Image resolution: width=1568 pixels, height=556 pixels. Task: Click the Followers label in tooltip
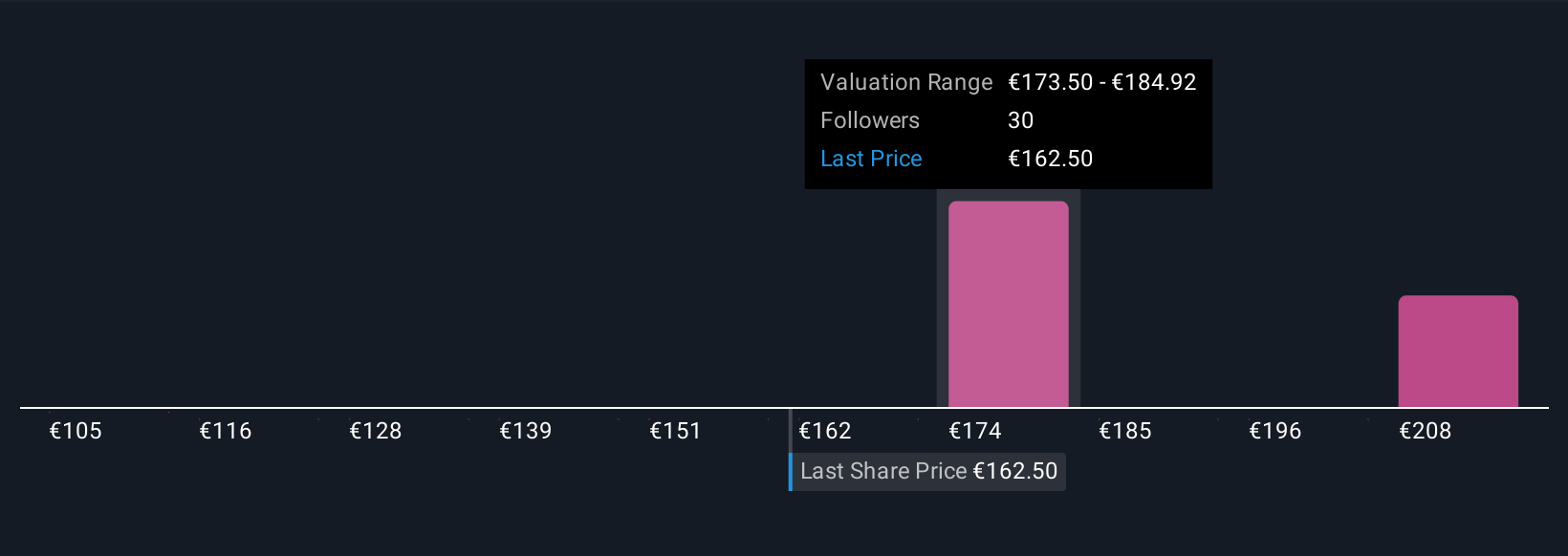870,120
